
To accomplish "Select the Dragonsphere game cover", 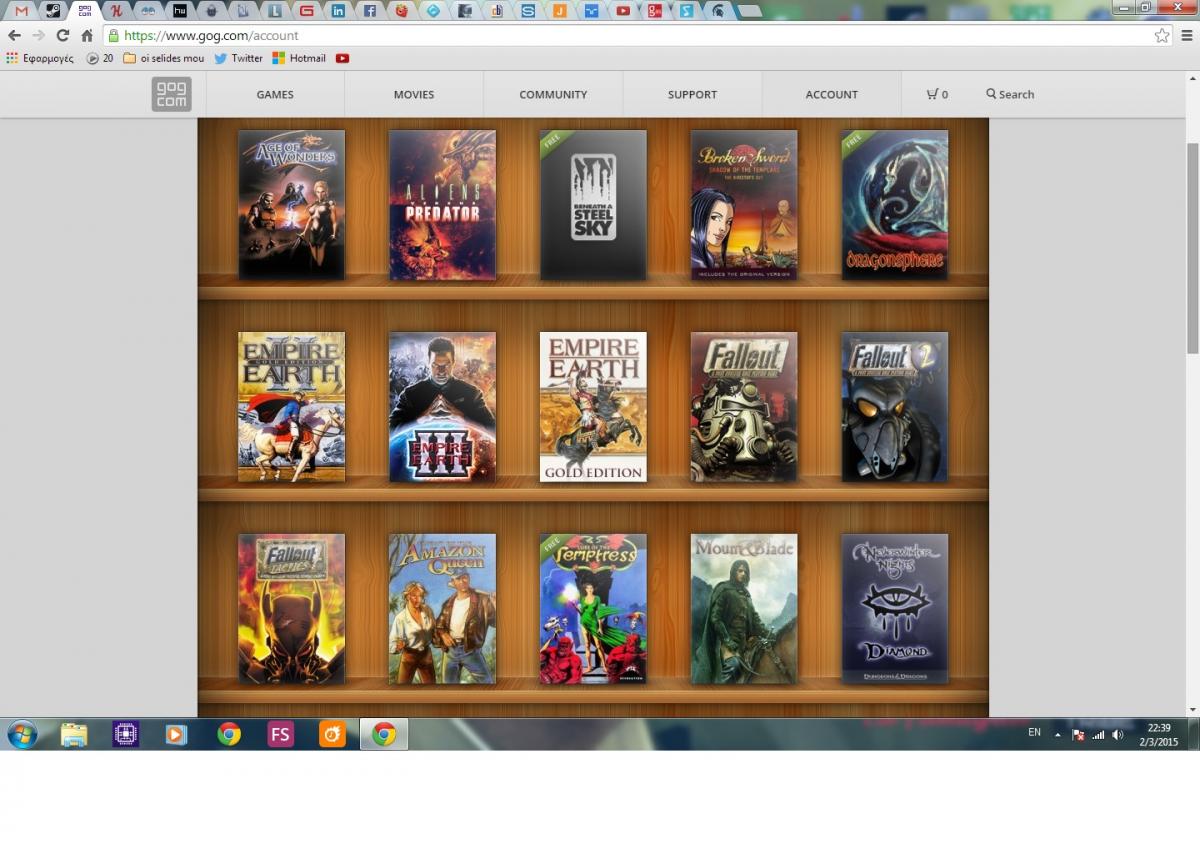I will tap(895, 205).
